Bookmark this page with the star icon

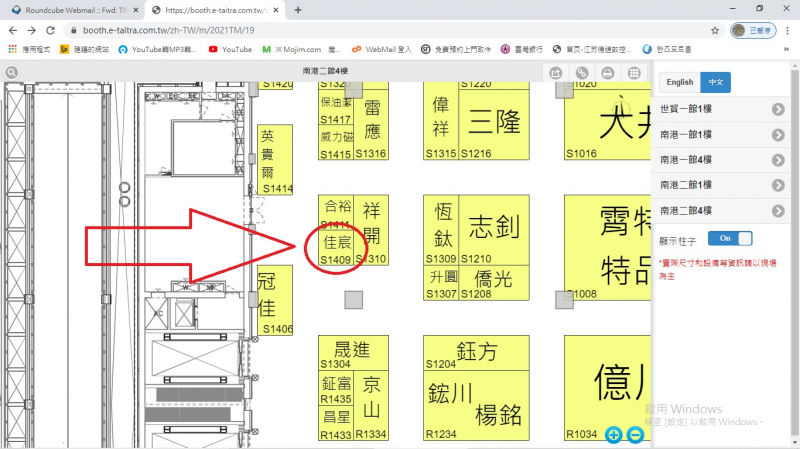tap(715, 30)
